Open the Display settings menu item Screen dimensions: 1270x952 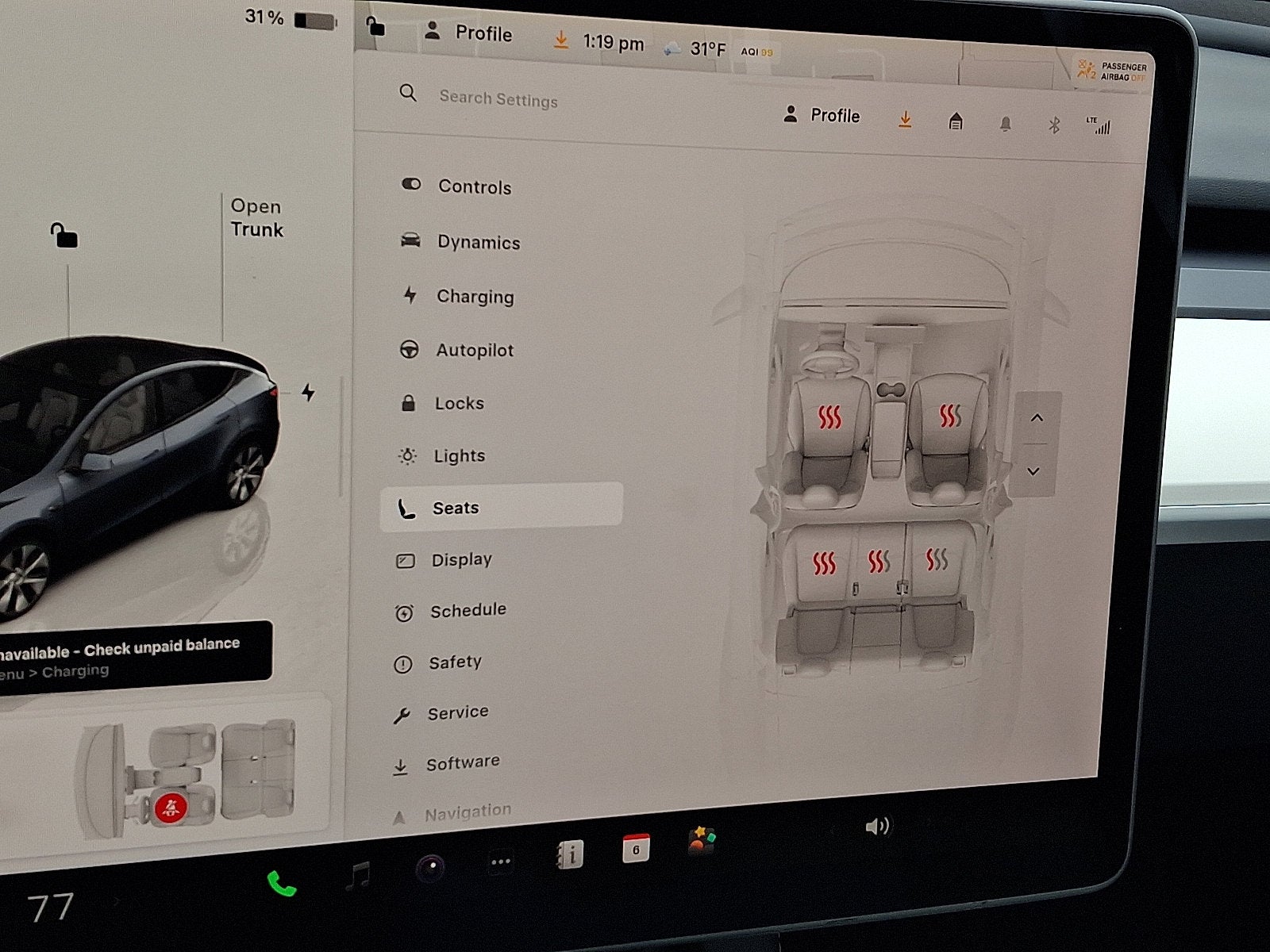[461, 560]
